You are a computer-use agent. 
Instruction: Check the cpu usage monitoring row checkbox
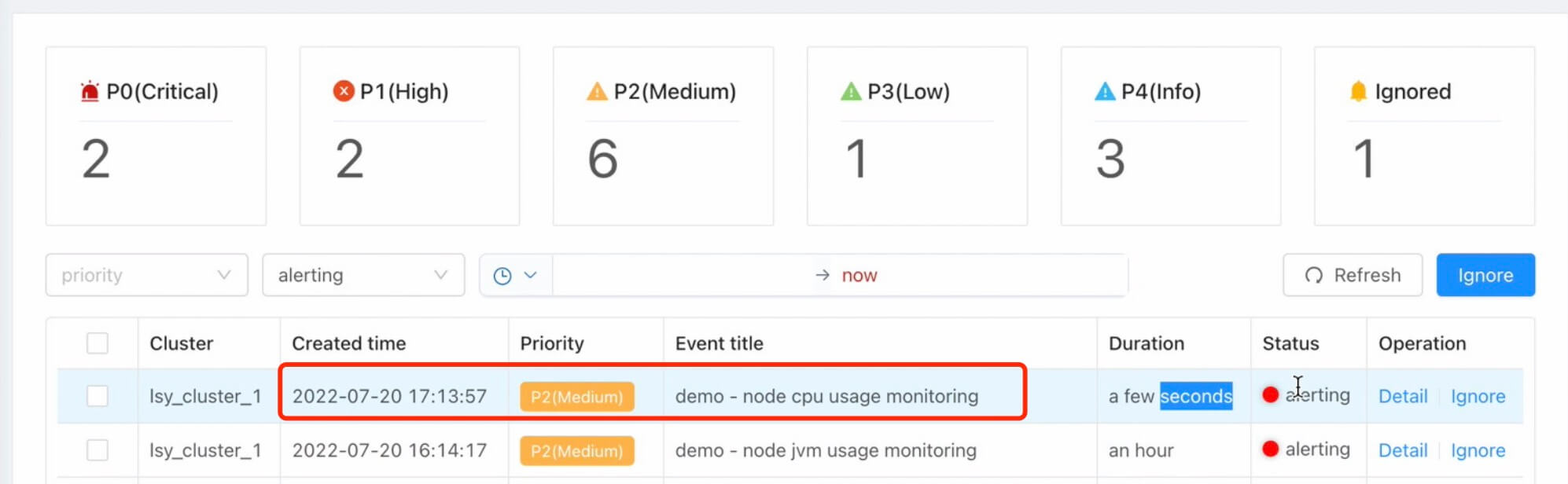pos(98,396)
